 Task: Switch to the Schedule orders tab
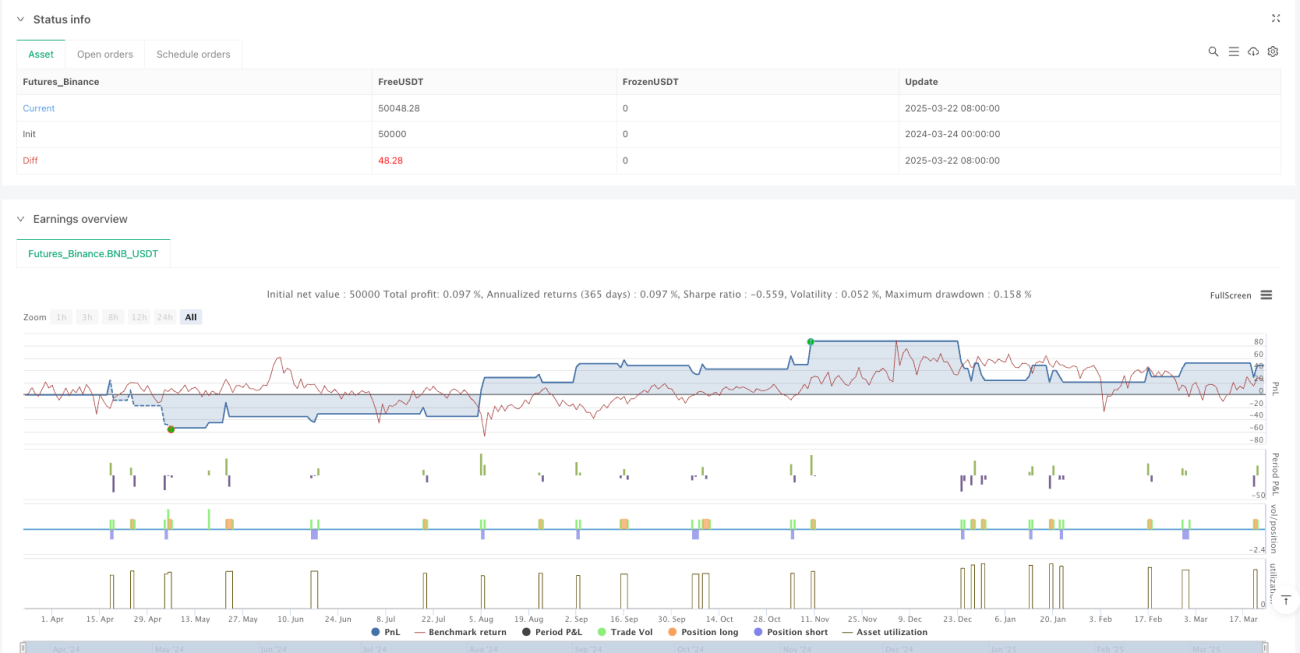(193, 54)
